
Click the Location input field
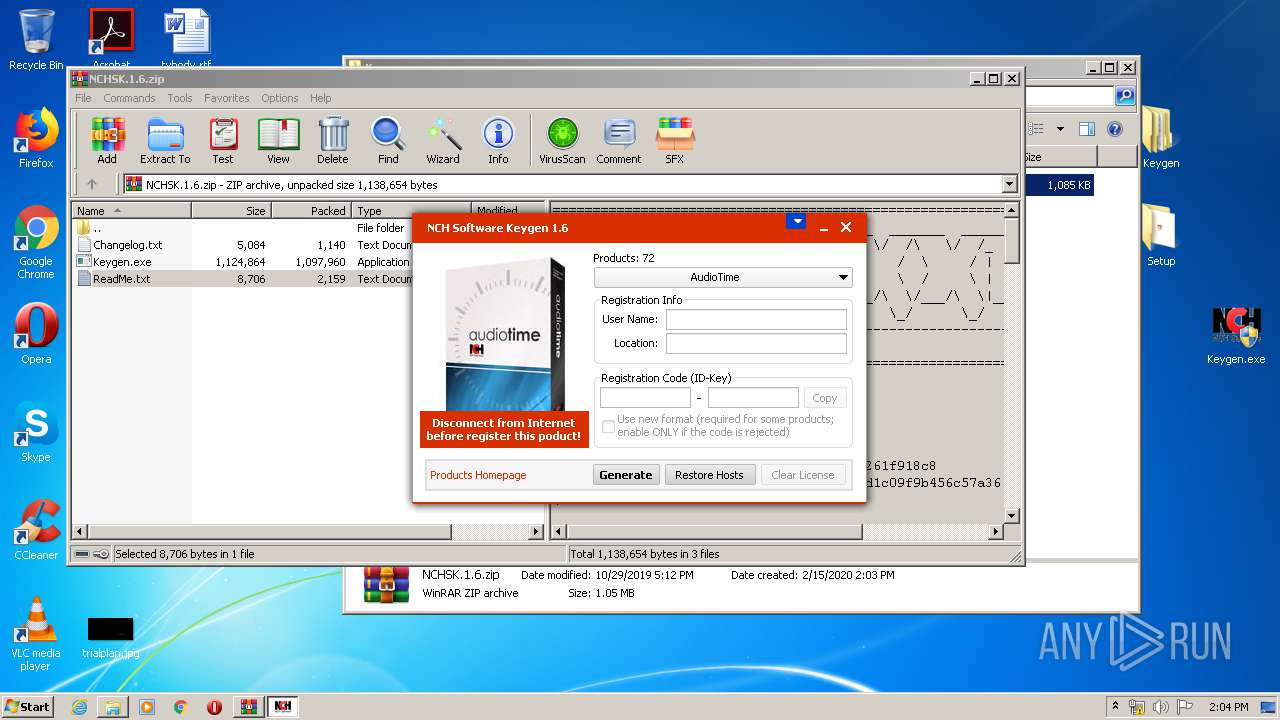click(756, 343)
